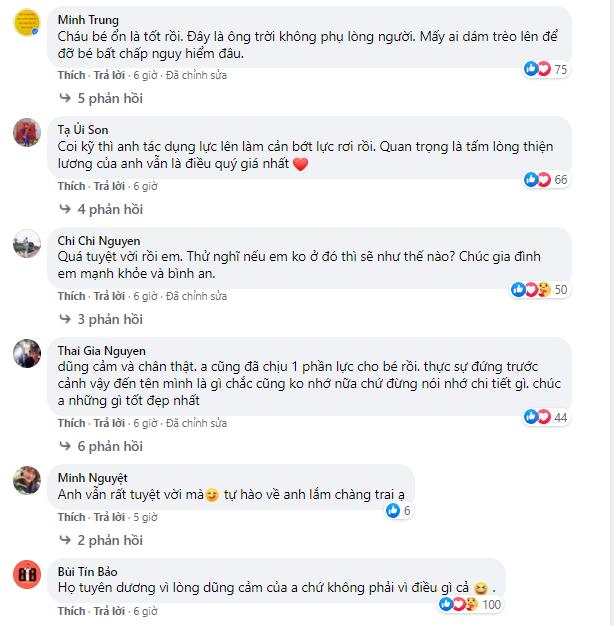Open Thai Gia Nguyen's avatar
This screenshot has height=626, width=614.
click(26, 354)
